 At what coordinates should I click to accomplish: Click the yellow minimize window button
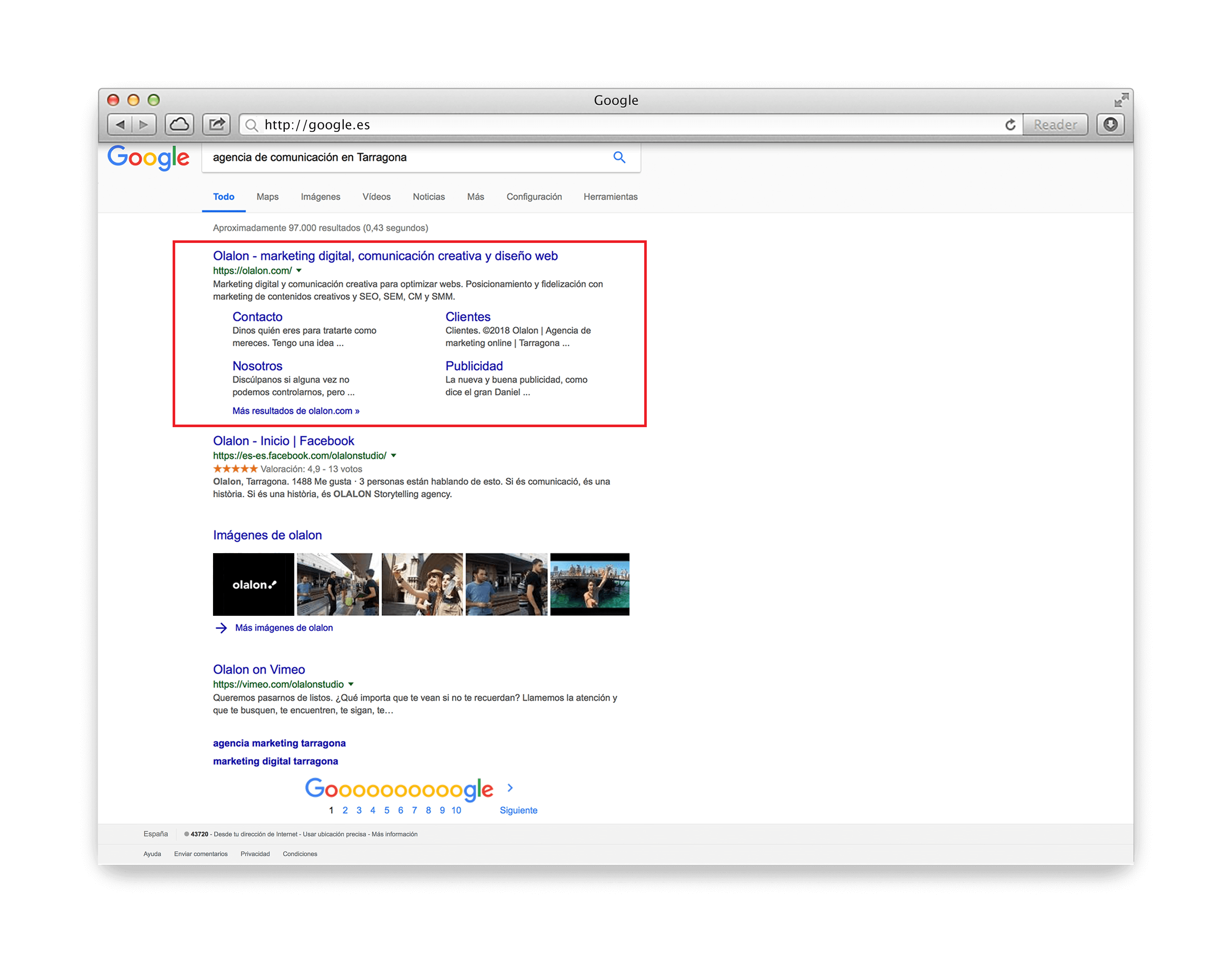click(x=133, y=100)
